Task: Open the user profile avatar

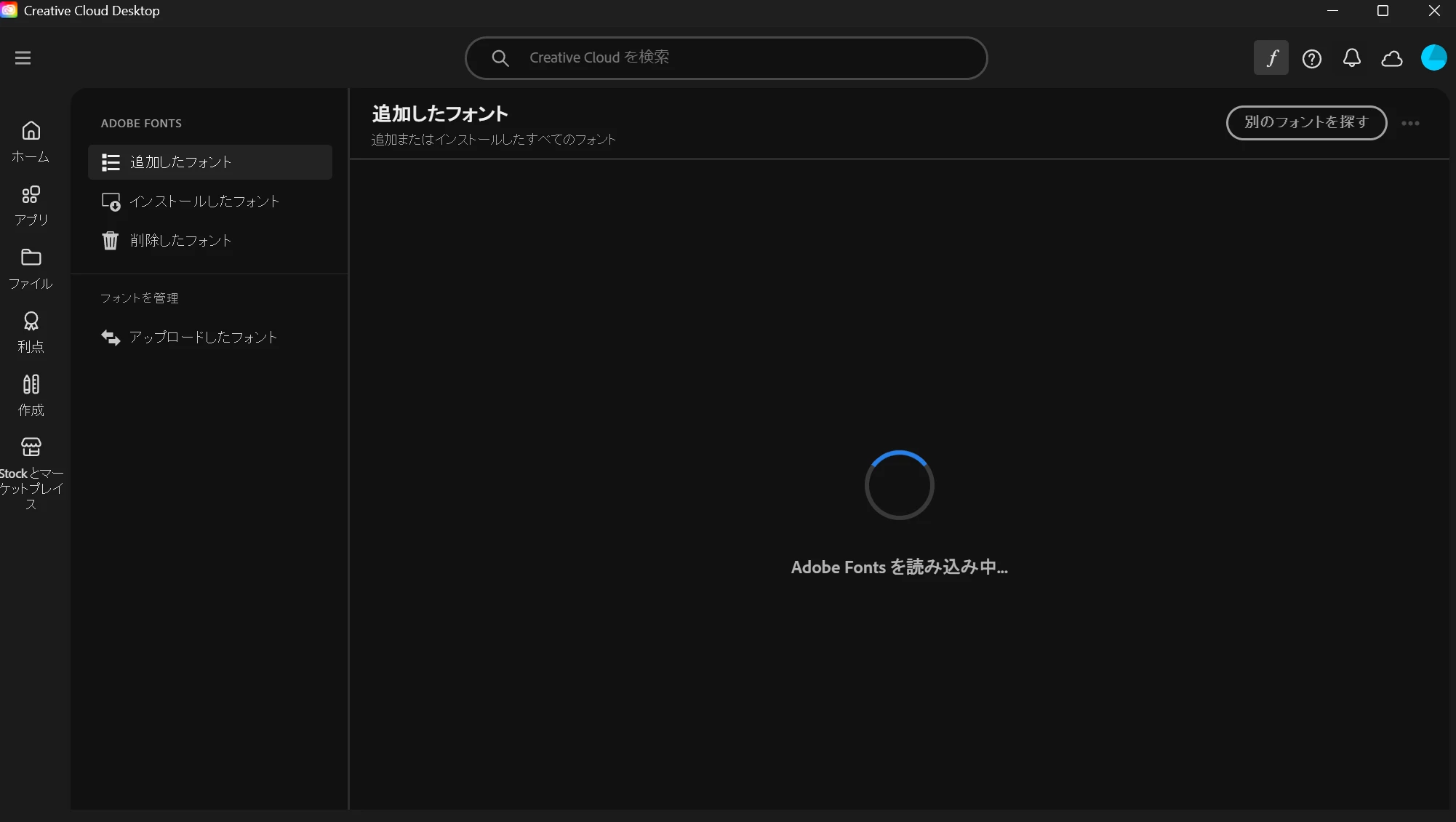Action: [1433, 57]
